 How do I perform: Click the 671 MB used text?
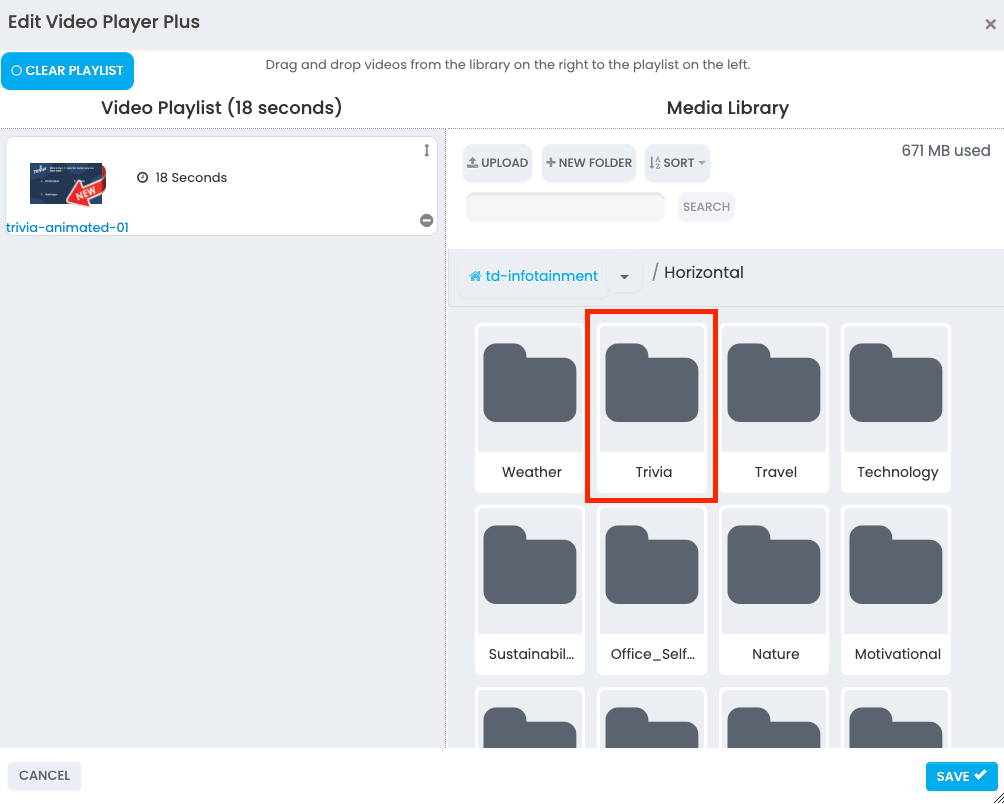click(946, 150)
